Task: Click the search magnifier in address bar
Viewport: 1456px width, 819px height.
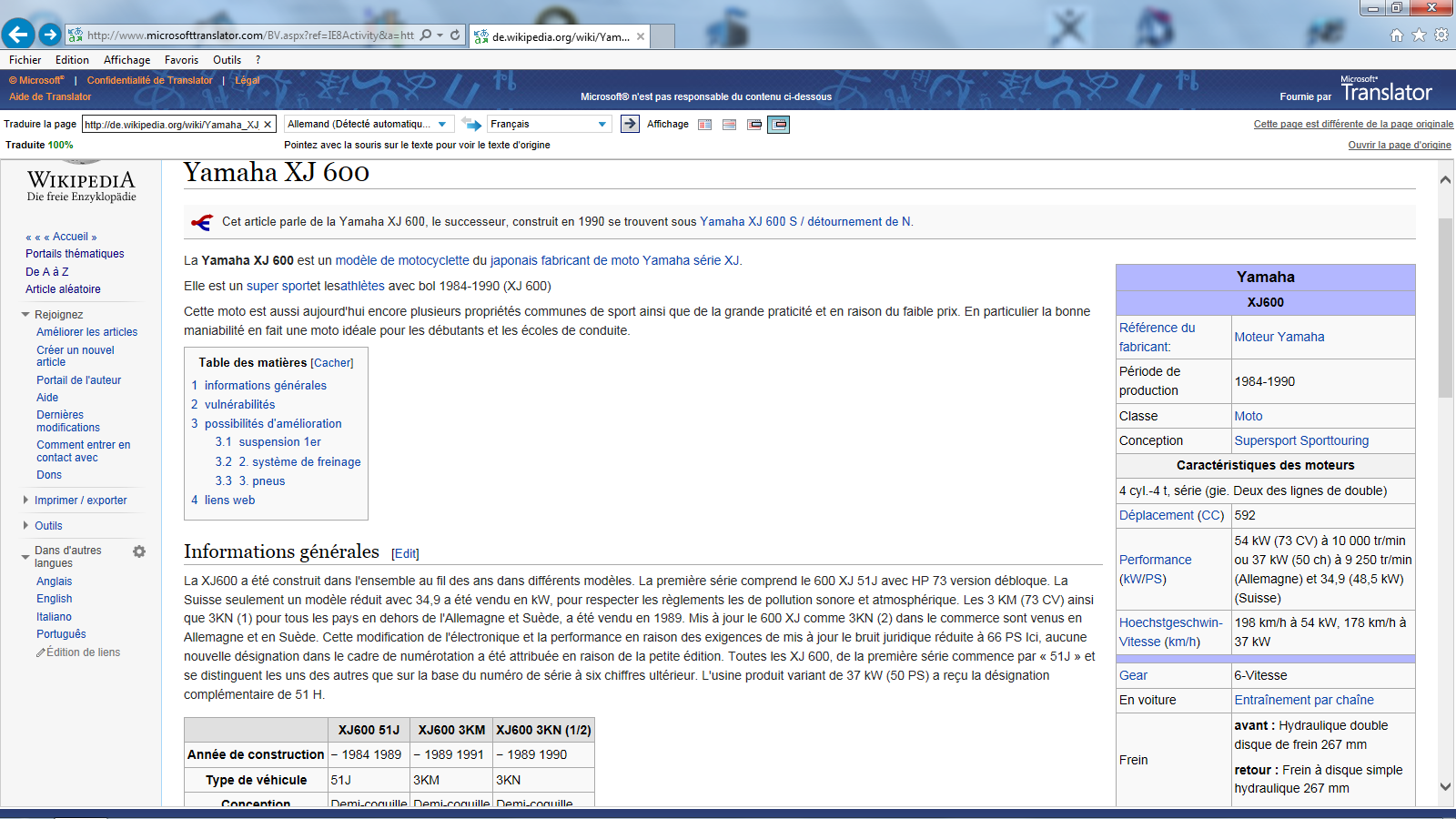Action: pos(425,35)
